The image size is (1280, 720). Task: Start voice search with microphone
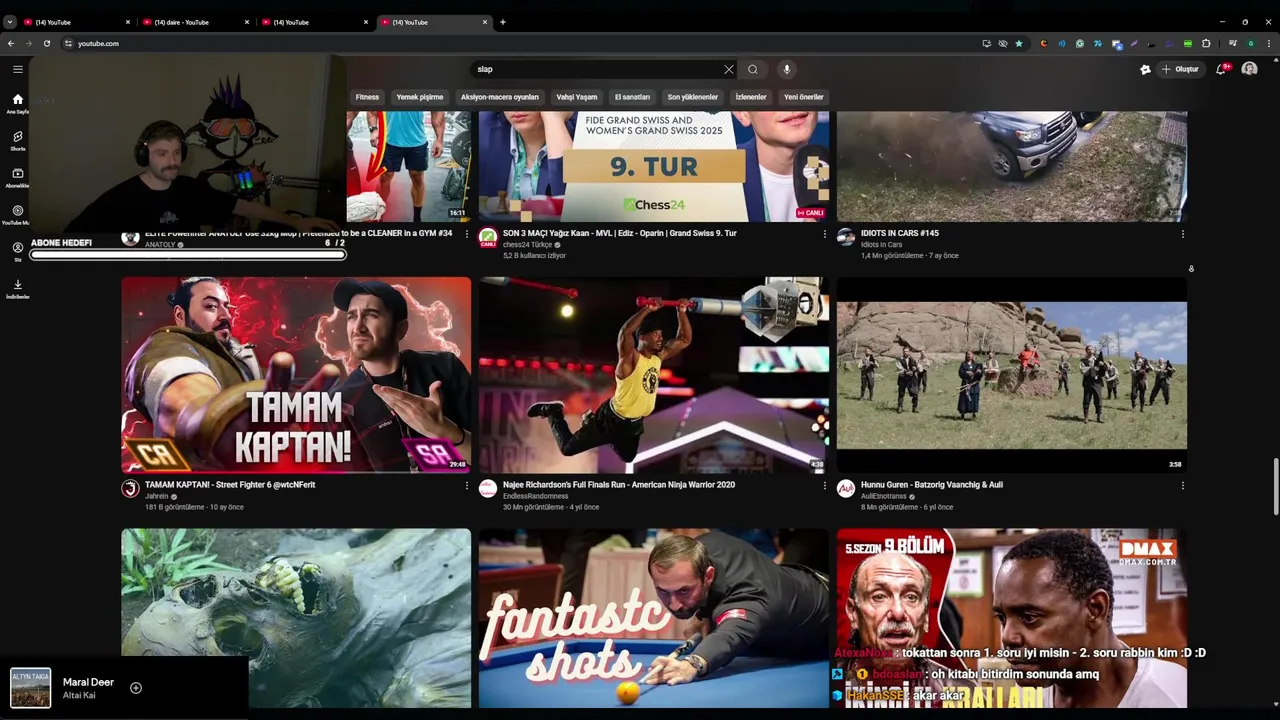[787, 69]
